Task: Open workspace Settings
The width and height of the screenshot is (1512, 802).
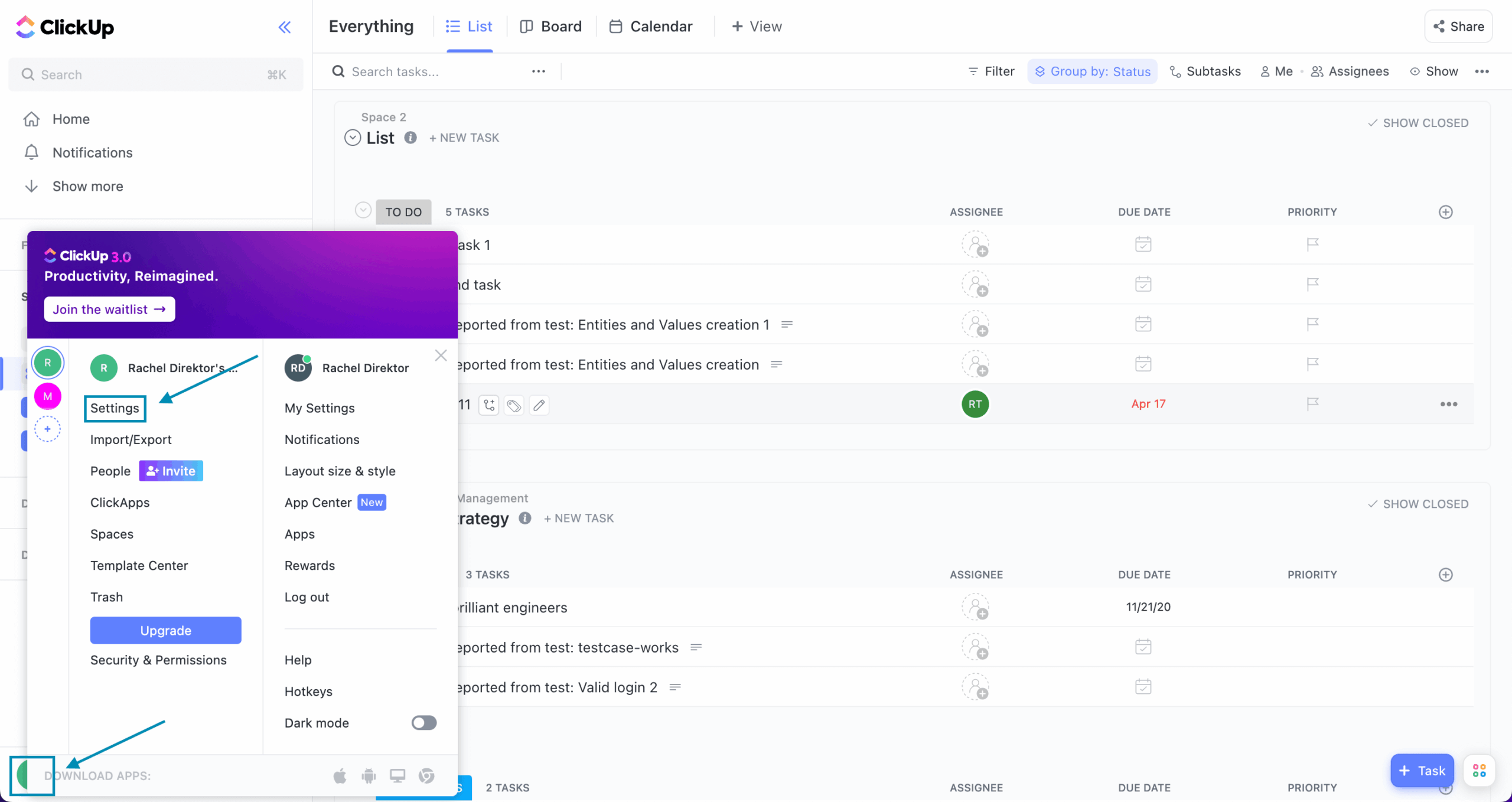Action: (115, 408)
